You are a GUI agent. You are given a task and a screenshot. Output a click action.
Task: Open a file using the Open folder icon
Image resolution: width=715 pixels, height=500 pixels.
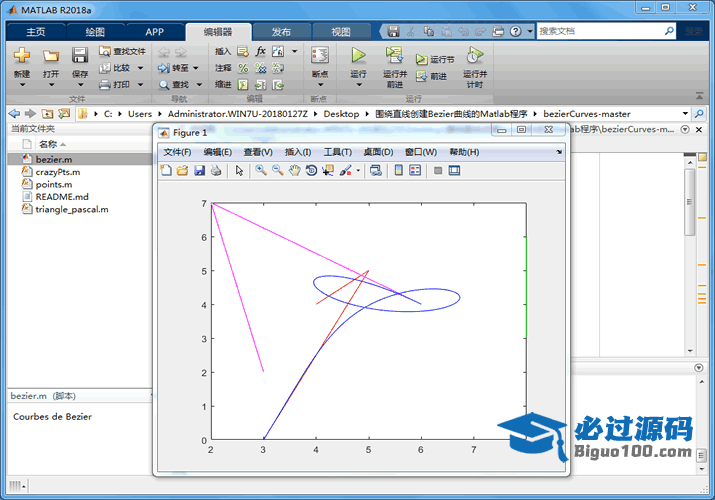point(51,56)
